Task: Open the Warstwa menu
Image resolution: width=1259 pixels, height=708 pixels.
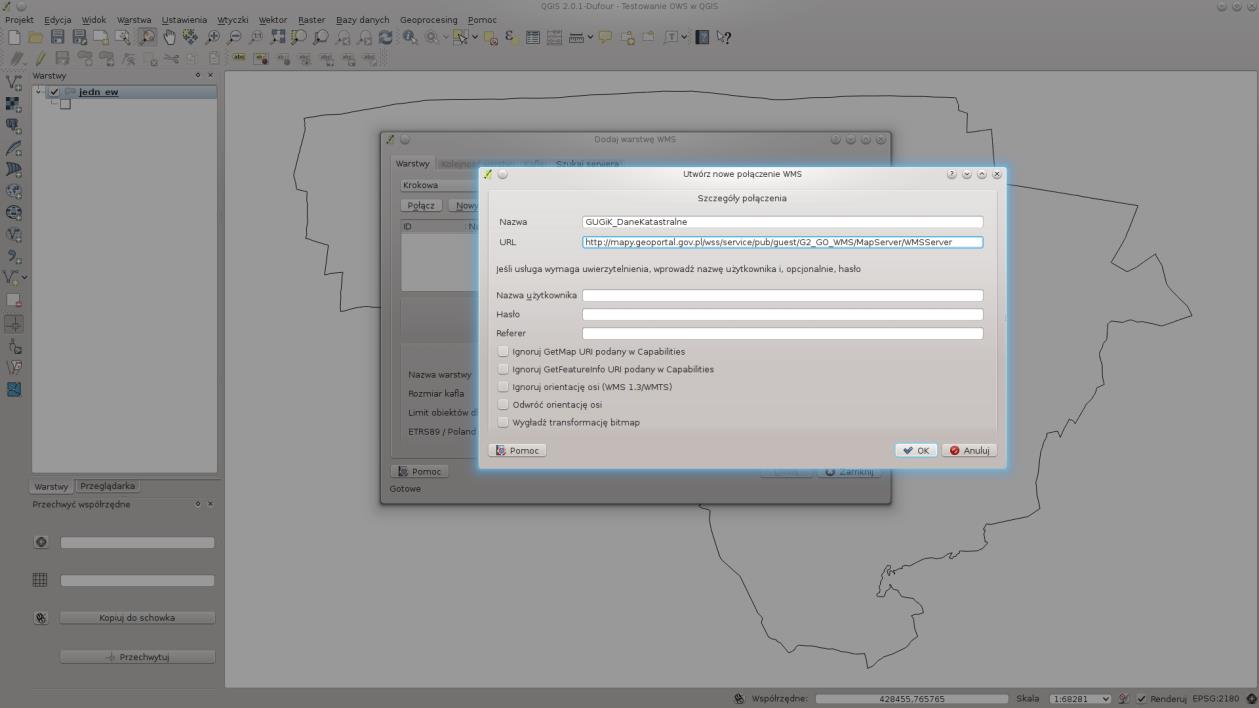Action: [134, 20]
